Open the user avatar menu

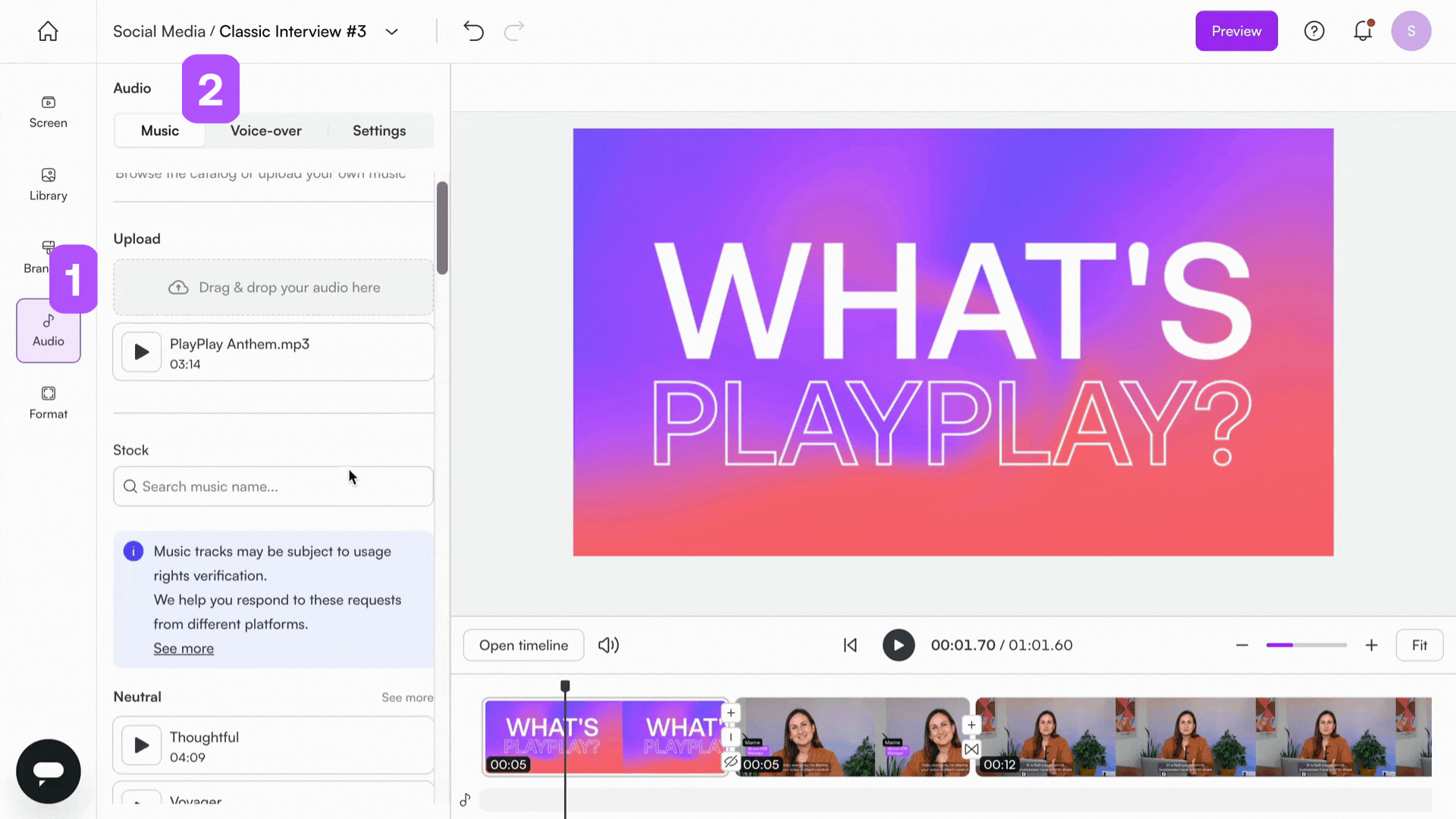coord(1411,31)
